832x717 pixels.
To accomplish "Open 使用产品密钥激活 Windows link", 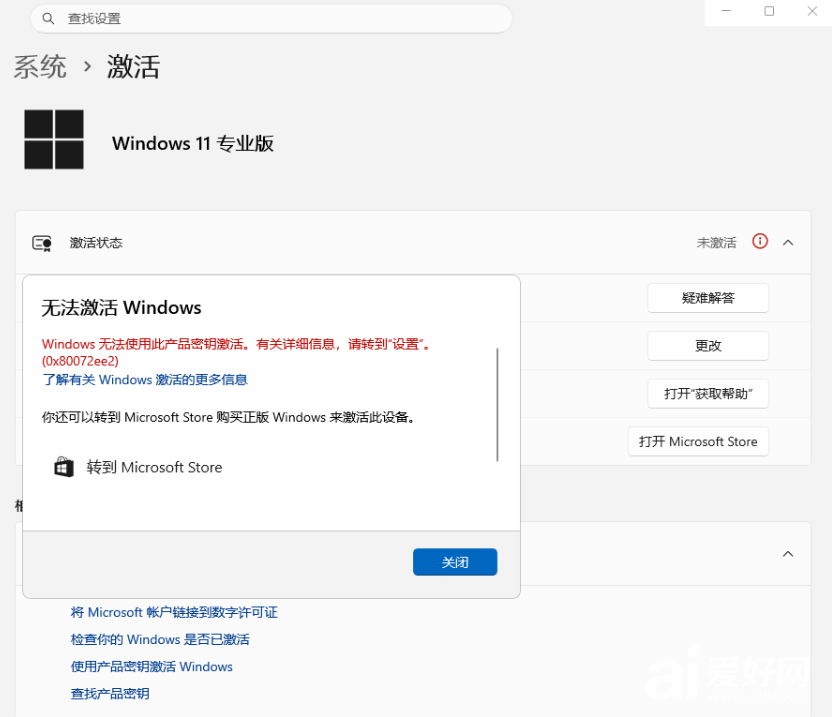I will point(151,667).
